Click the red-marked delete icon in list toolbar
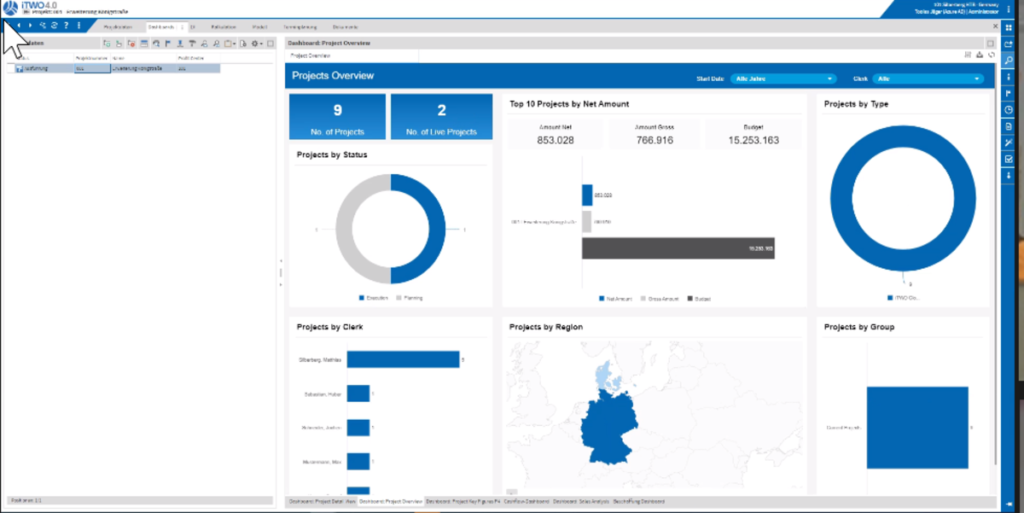This screenshot has width=1024, height=513. tap(131, 43)
